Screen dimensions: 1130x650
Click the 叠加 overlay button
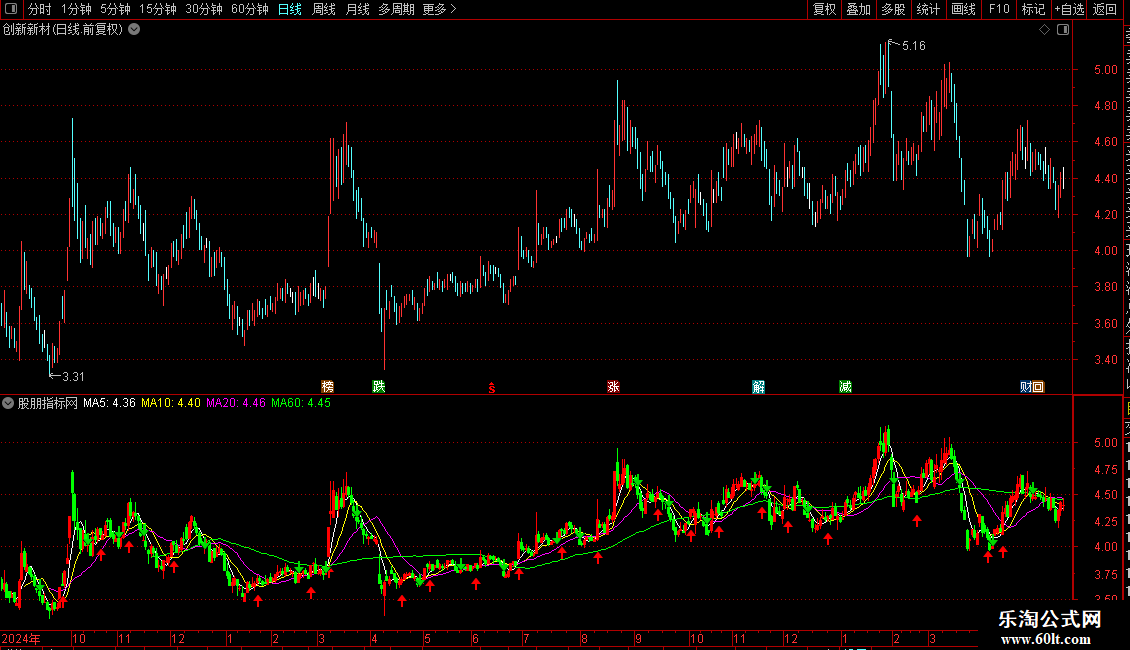(x=859, y=9)
